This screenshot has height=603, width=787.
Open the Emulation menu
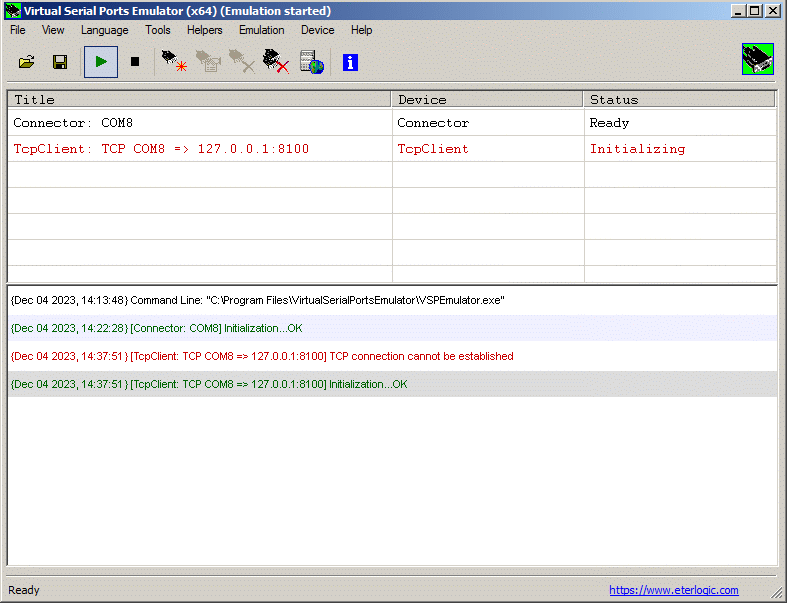(261, 30)
